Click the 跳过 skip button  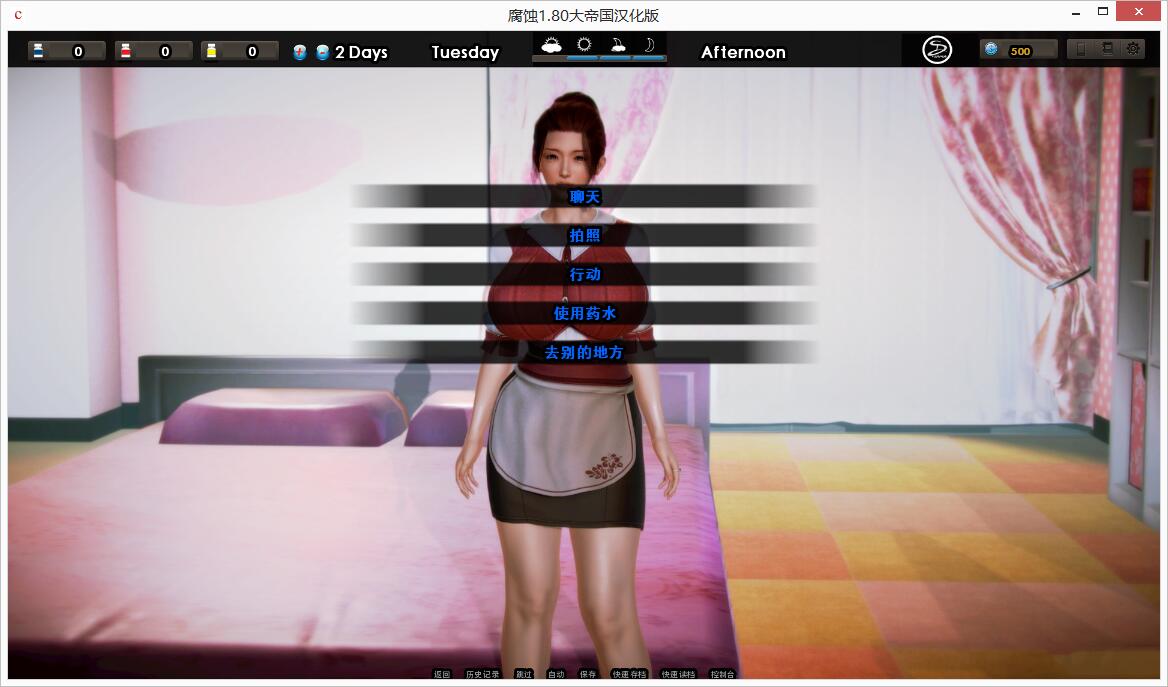pos(523,674)
